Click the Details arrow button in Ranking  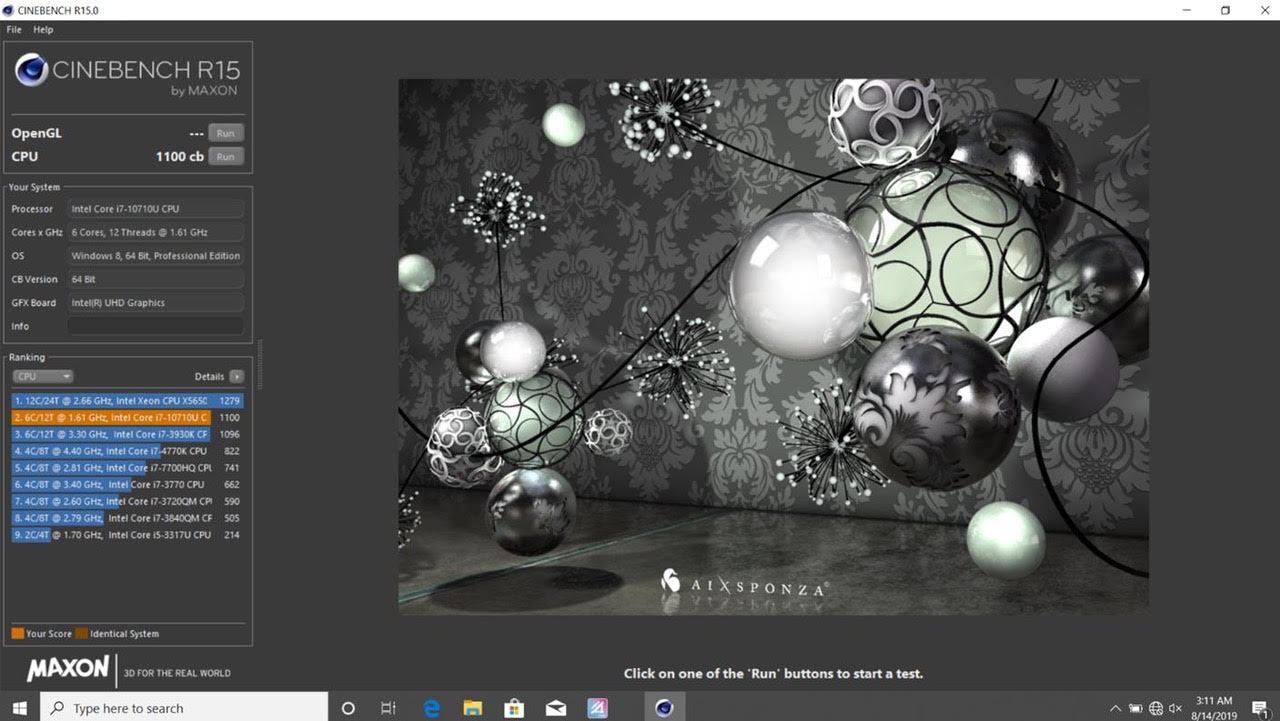pyautogui.click(x=236, y=377)
